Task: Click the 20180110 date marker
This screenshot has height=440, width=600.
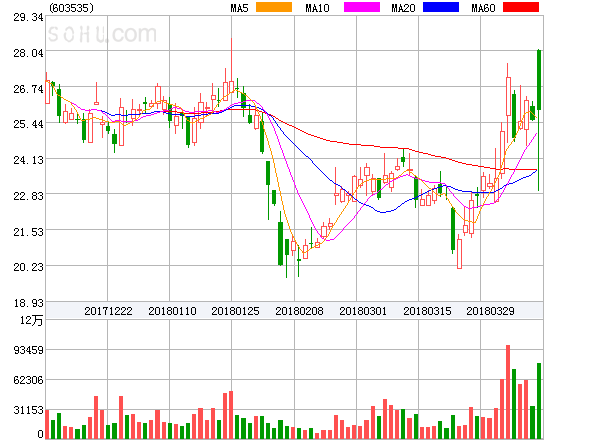Action: pyautogui.click(x=172, y=311)
